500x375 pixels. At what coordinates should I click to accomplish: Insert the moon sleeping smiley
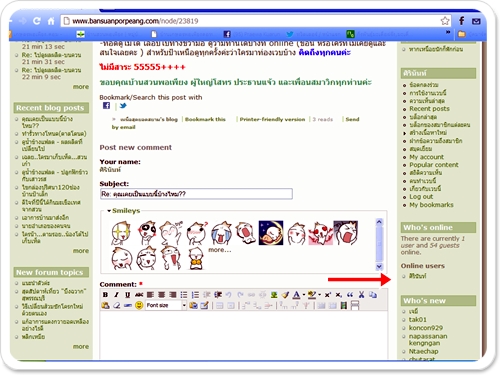click(271, 233)
